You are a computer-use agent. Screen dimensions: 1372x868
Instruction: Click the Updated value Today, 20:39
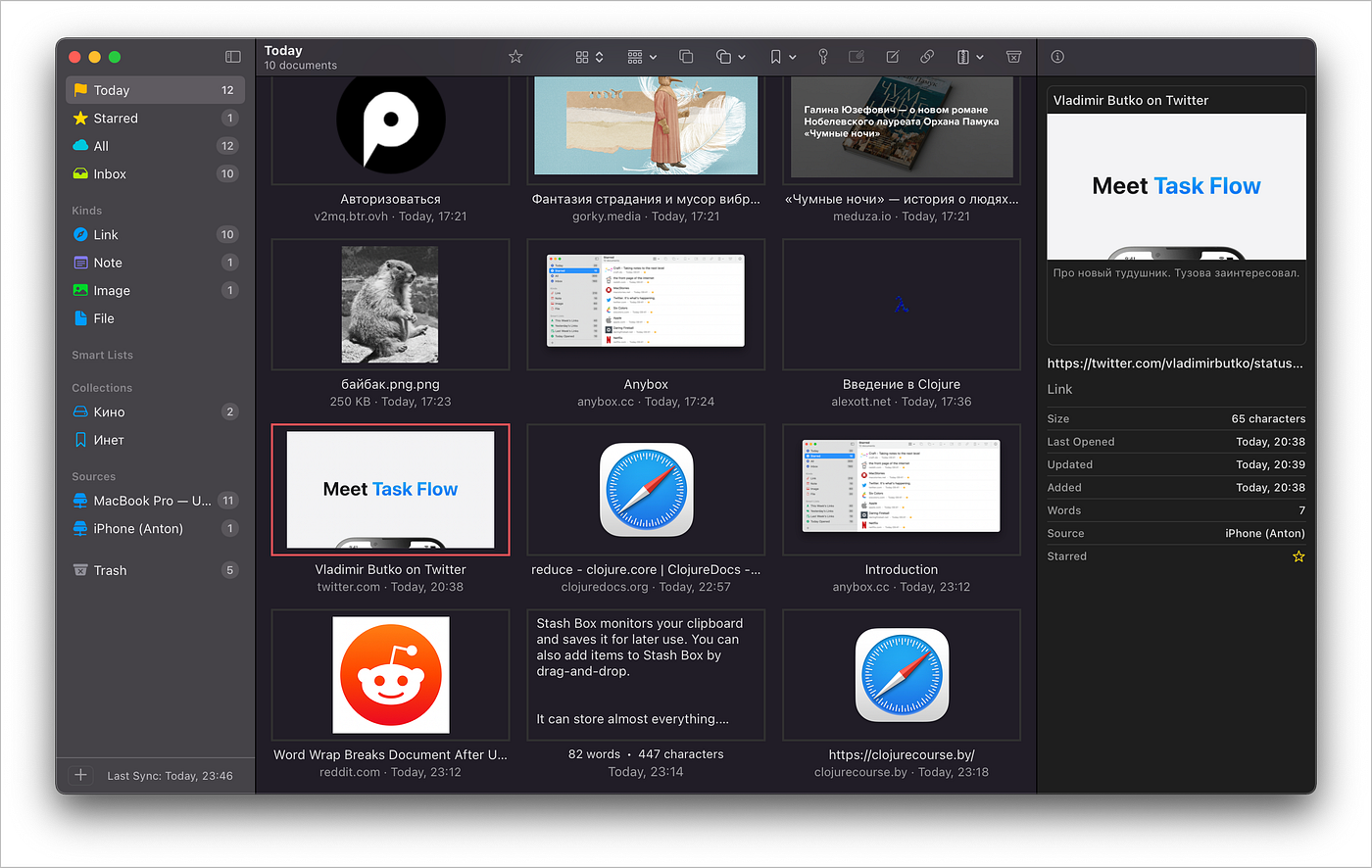click(x=1270, y=464)
